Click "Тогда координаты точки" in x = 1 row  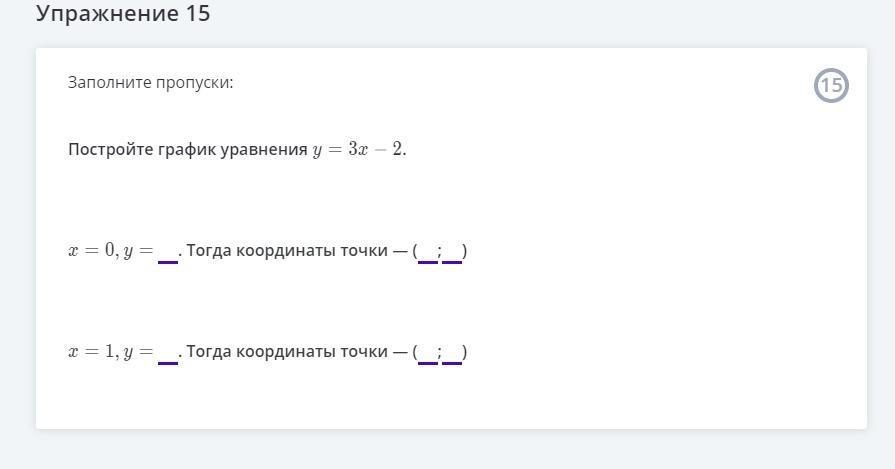286,352
